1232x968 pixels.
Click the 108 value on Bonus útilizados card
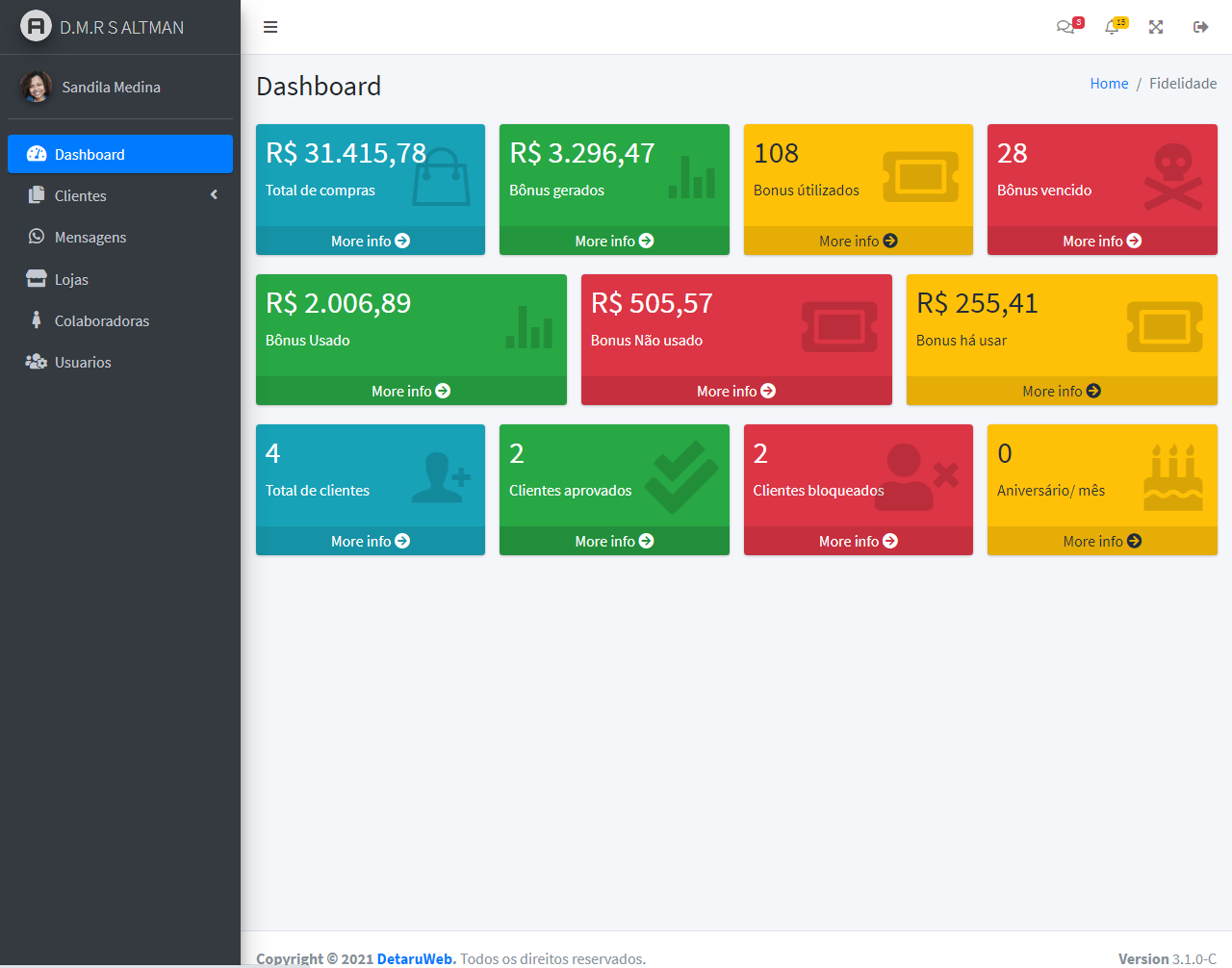click(x=776, y=153)
